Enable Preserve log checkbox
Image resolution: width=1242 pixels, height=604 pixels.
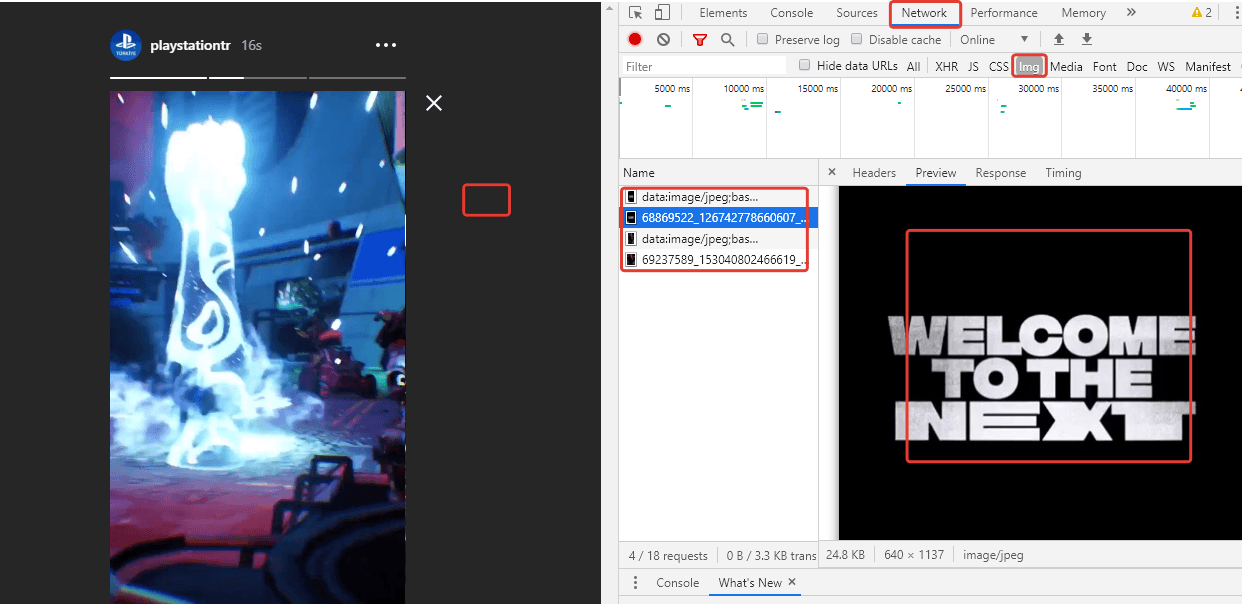pos(762,39)
